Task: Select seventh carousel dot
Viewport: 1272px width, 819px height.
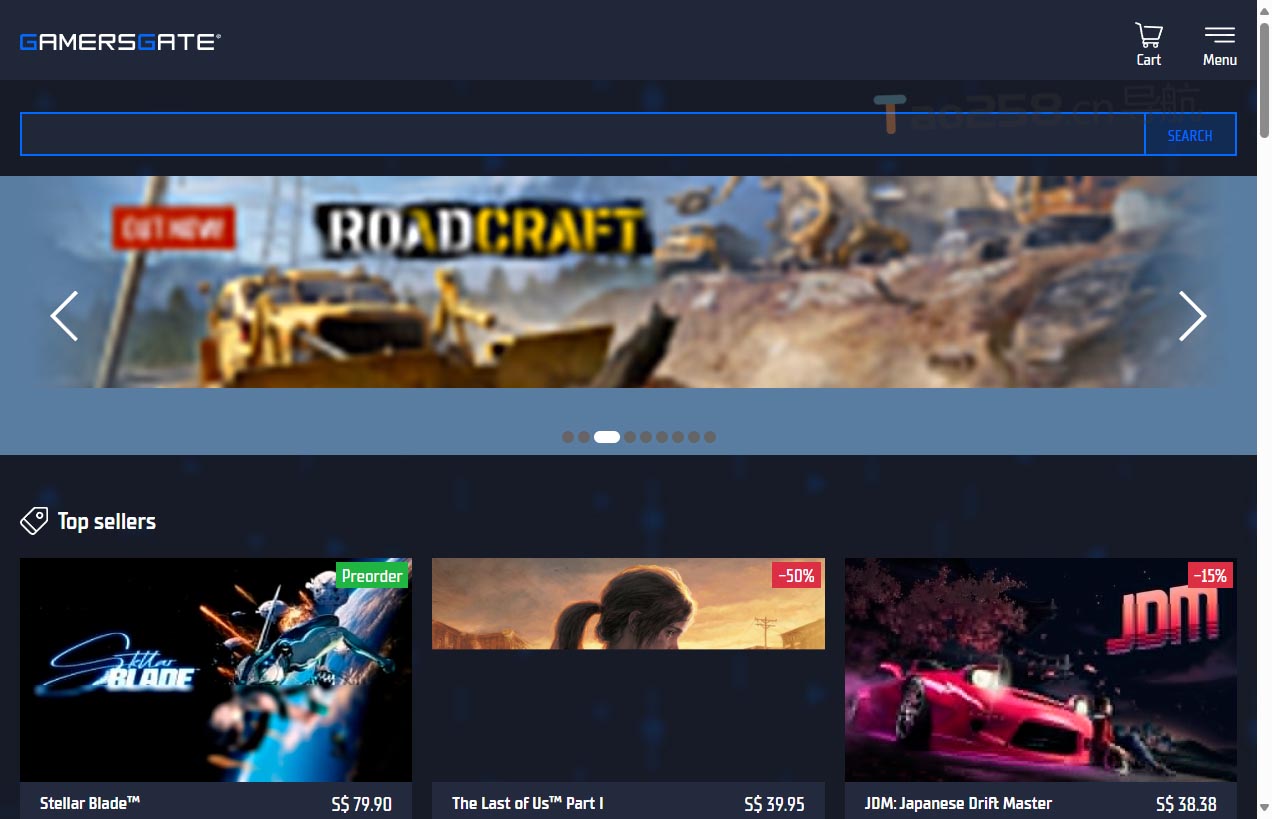Action: coord(678,437)
